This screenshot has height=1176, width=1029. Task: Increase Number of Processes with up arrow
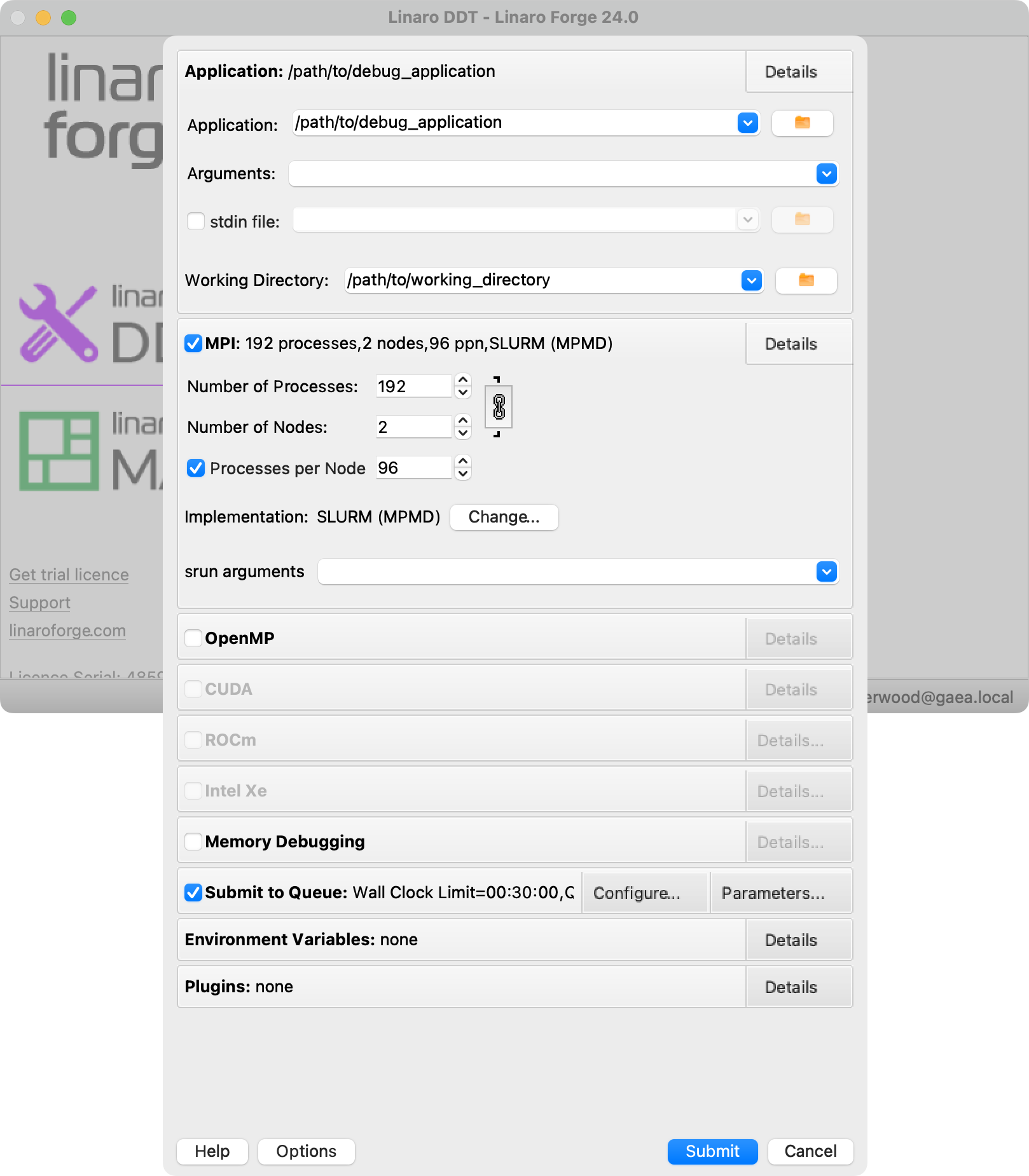[x=463, y=379]
